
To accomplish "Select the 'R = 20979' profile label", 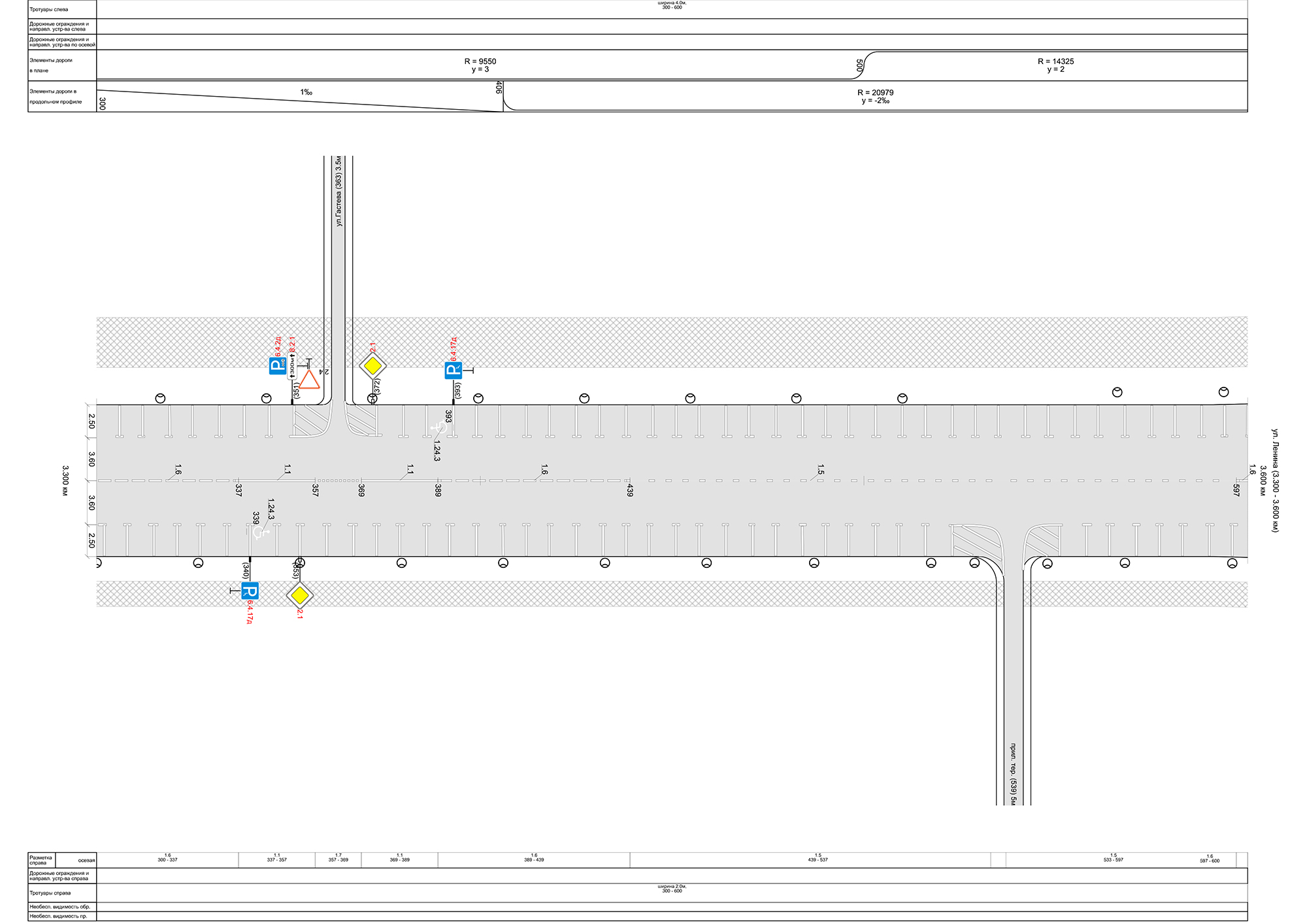I will tap(876, 93).
